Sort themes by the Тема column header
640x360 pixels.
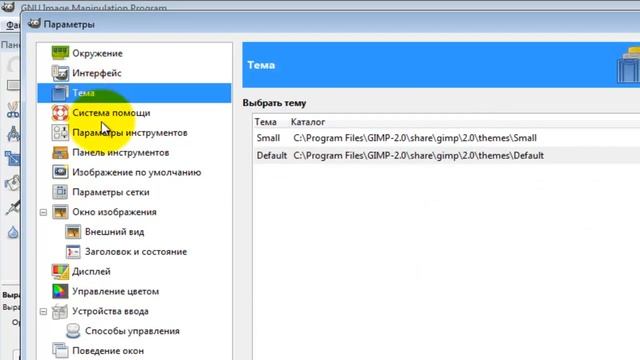pos(265,122)
